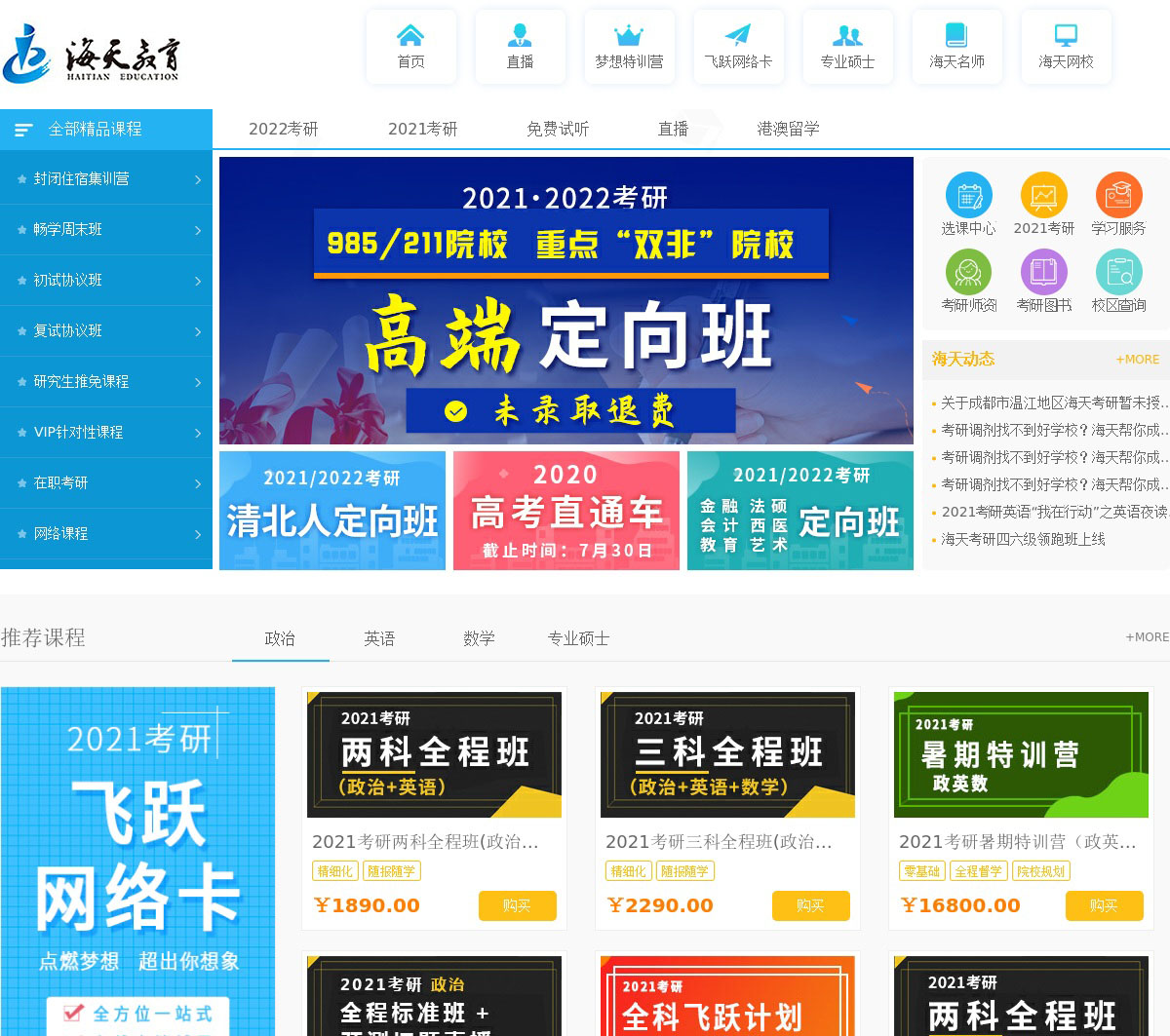Click title 2021考研两科全程班(政治…
Viewport: 1170px width, 1036px height.
(425, 842)
